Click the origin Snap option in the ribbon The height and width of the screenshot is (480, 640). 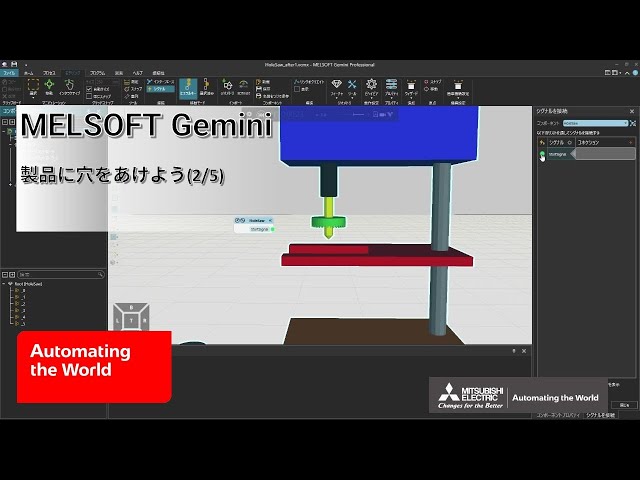tap(433, 82)
